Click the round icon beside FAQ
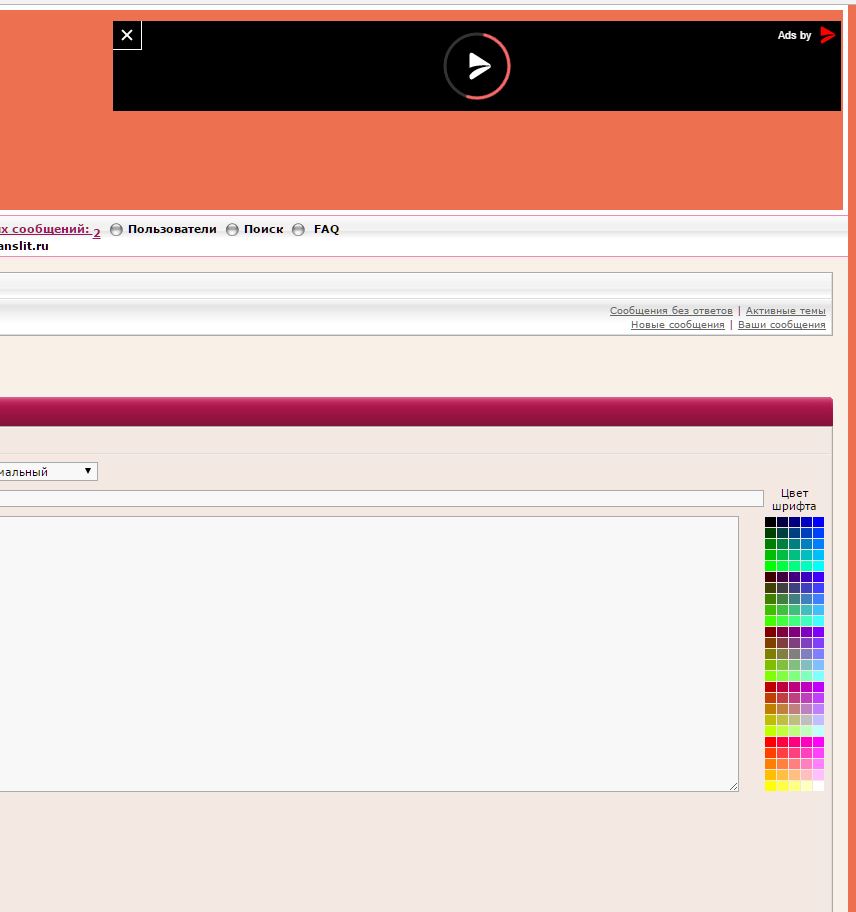 [298, 230]
